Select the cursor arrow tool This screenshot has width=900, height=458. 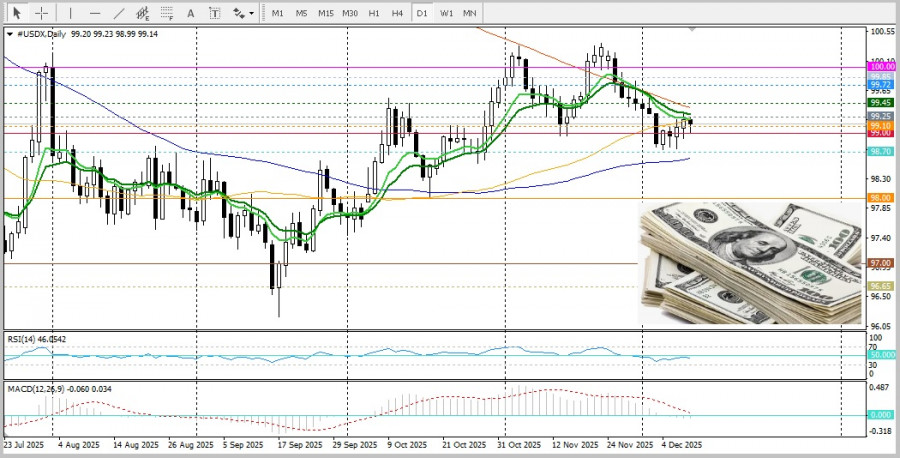(17, 13)
